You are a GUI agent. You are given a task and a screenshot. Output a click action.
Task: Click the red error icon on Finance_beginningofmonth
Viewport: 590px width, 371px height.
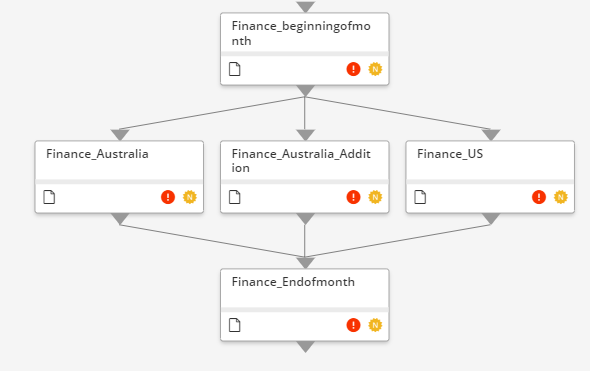click(353, 69)
